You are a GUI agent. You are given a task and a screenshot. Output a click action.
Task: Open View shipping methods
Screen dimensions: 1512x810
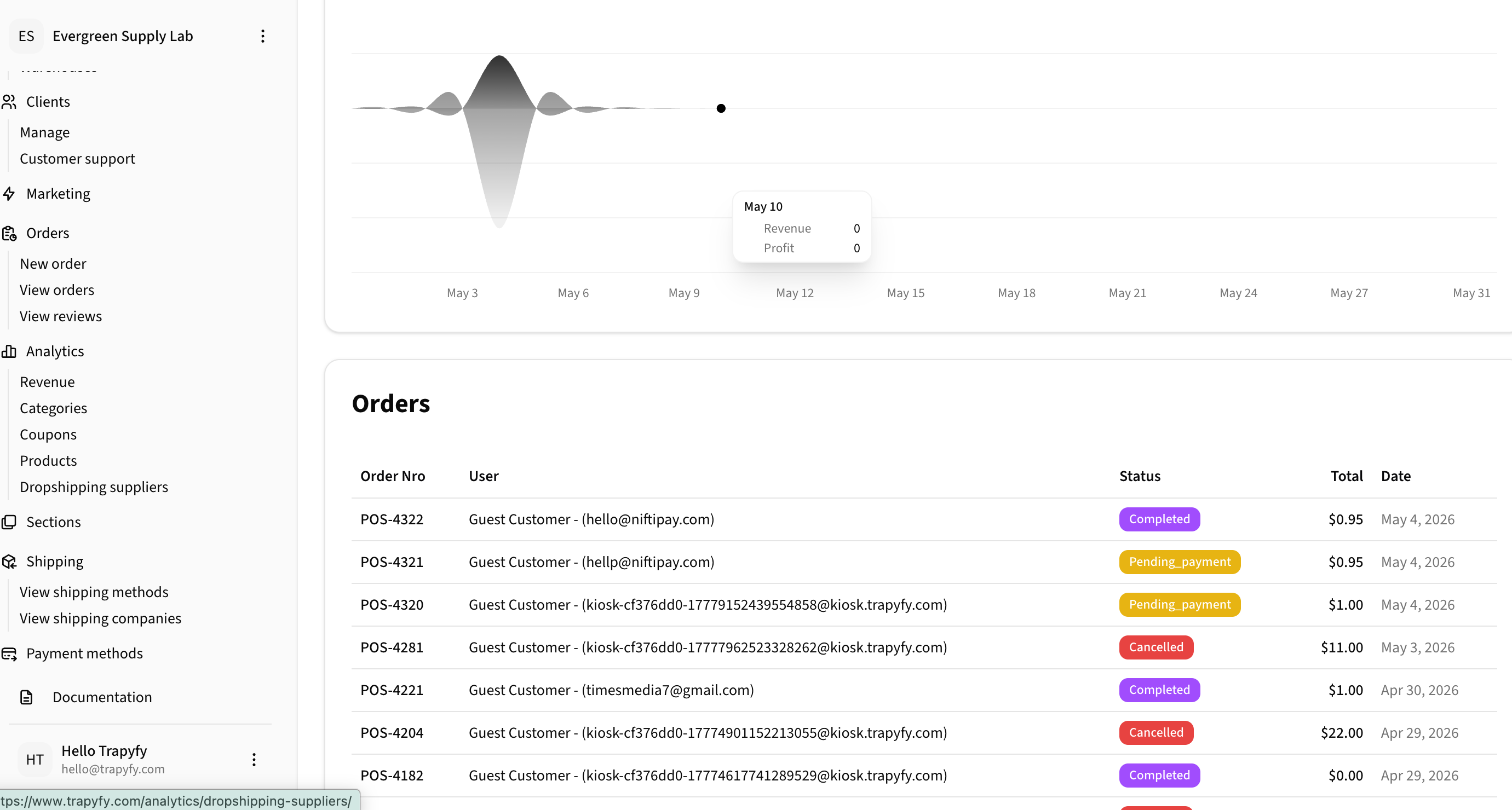pos(94,592)
